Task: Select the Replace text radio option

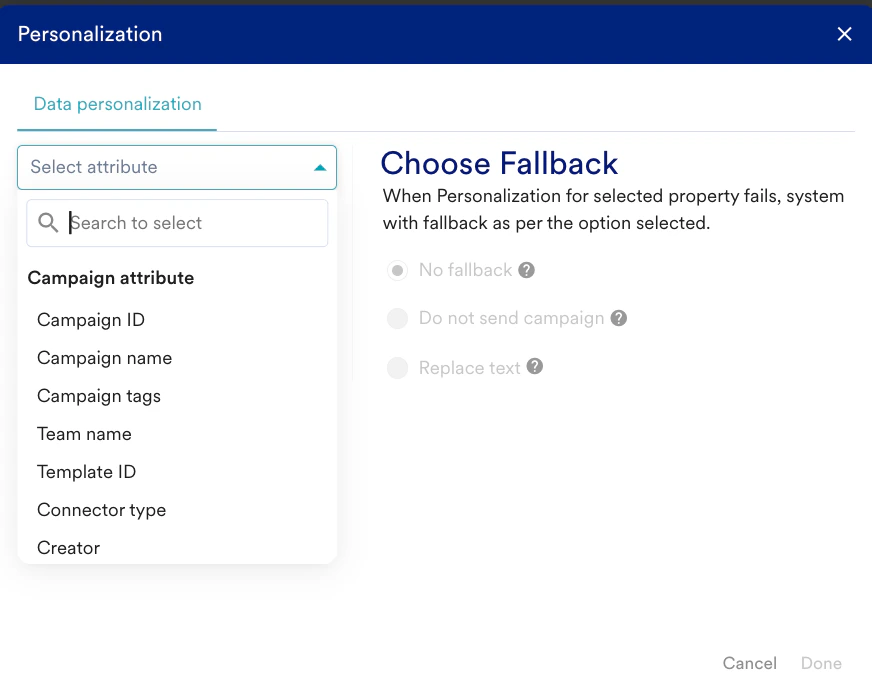Action: [x=398, y=368]
